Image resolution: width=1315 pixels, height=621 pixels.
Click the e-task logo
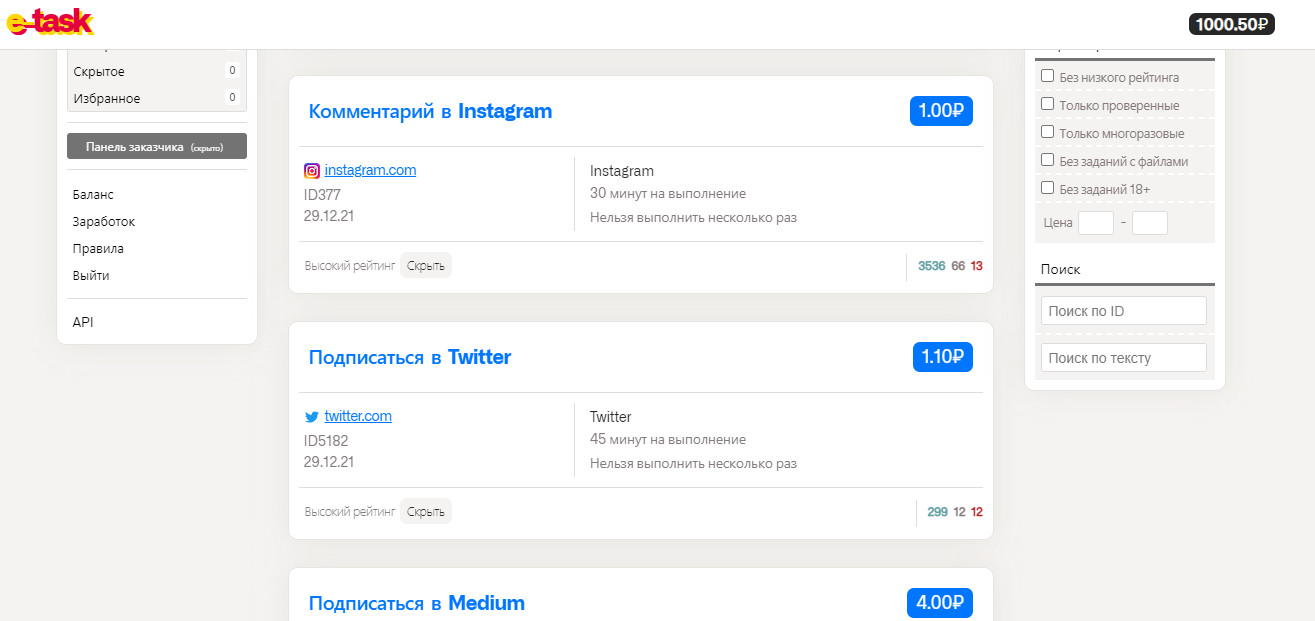(50, 22)
